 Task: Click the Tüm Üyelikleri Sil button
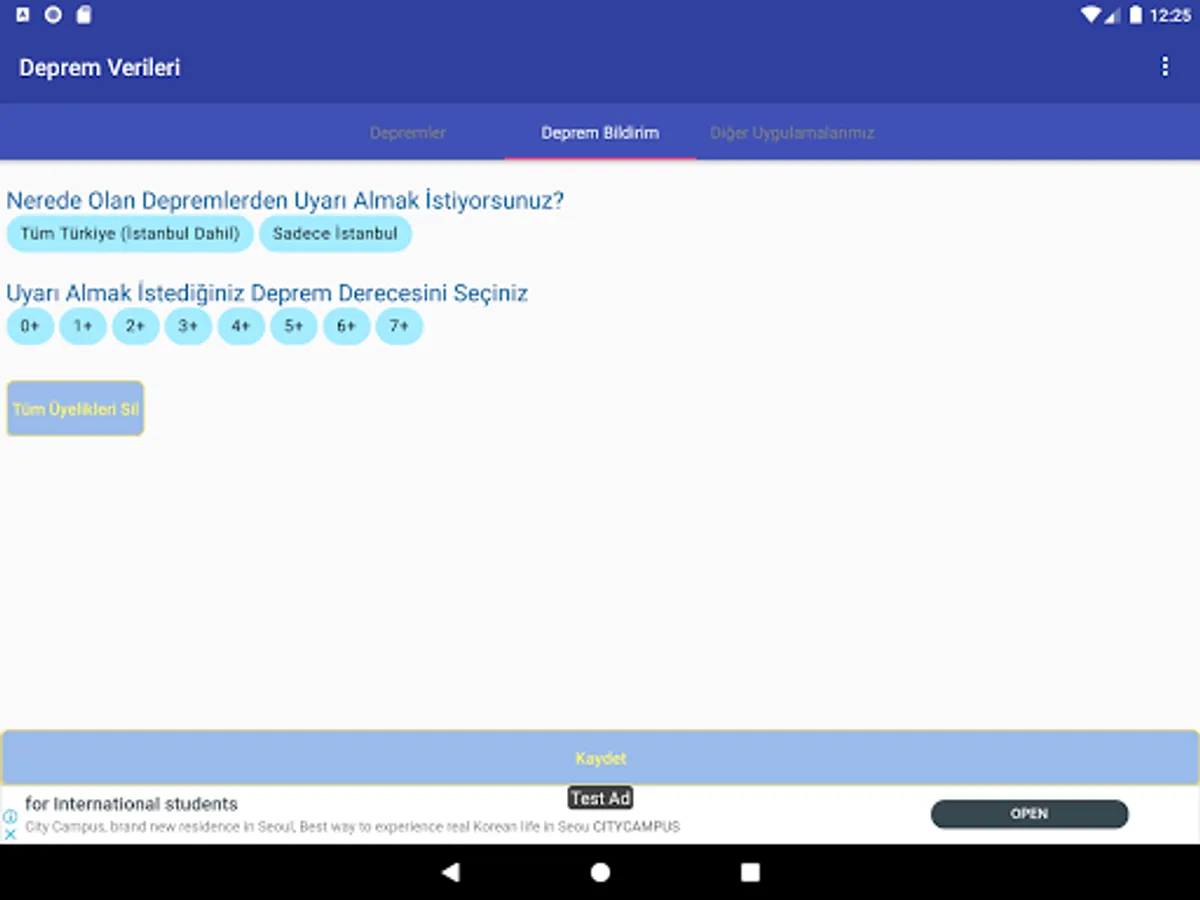click(75, 409)
